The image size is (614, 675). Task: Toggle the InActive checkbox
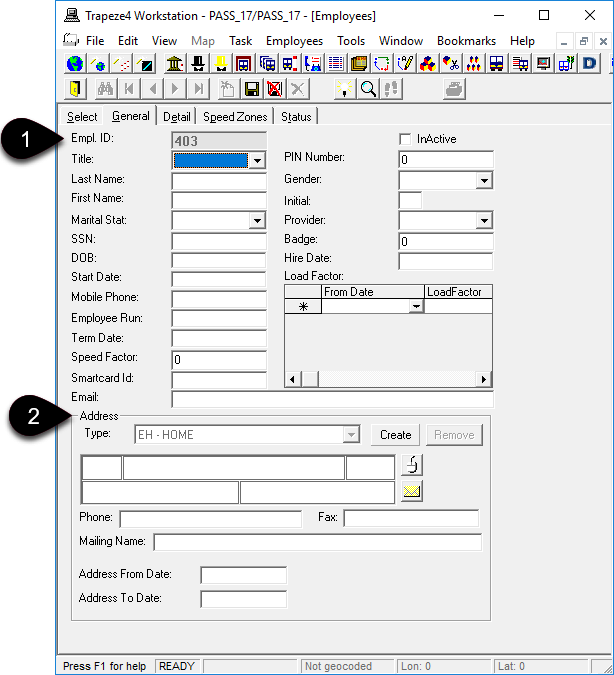[405, 139]
